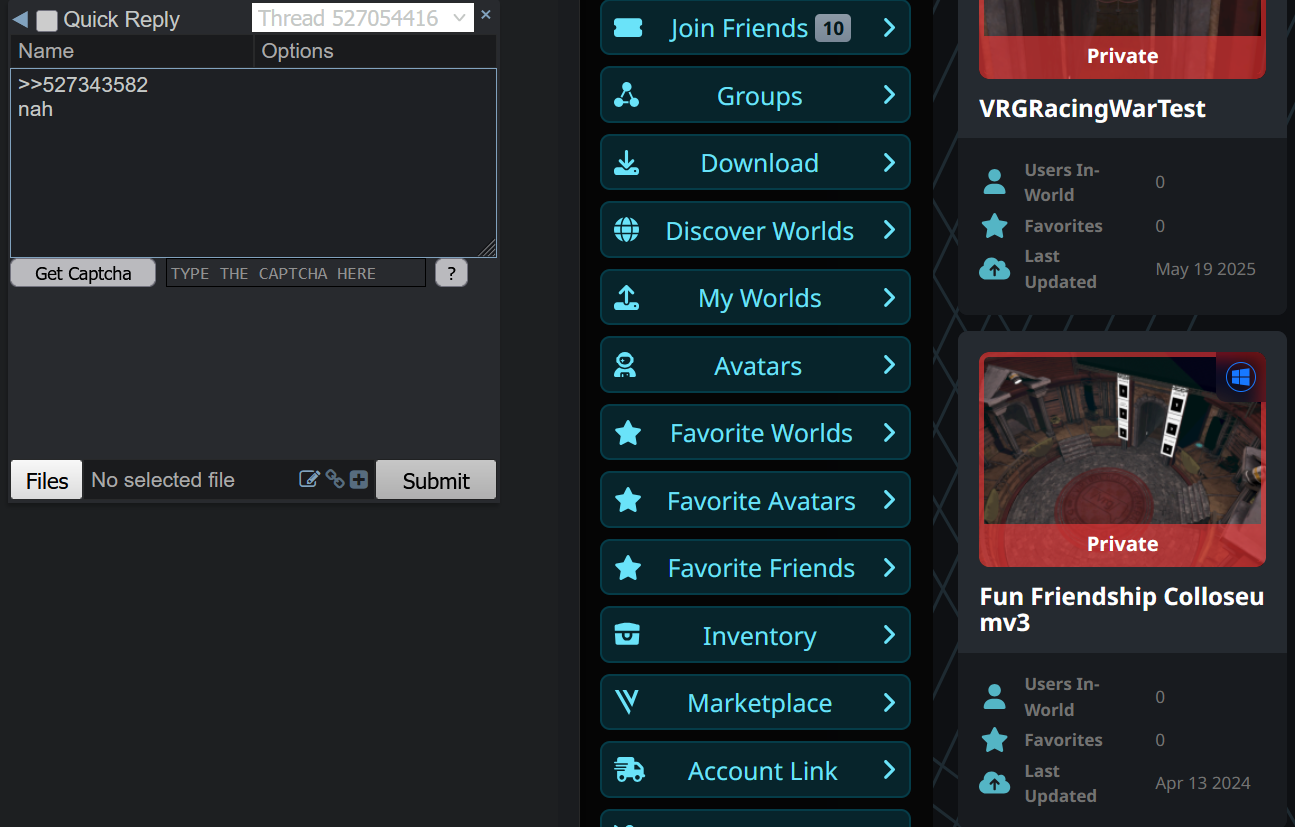Open the Marketplace menu item
The width and height of the screenshot is (1295, 827).
tap(755, 702)
